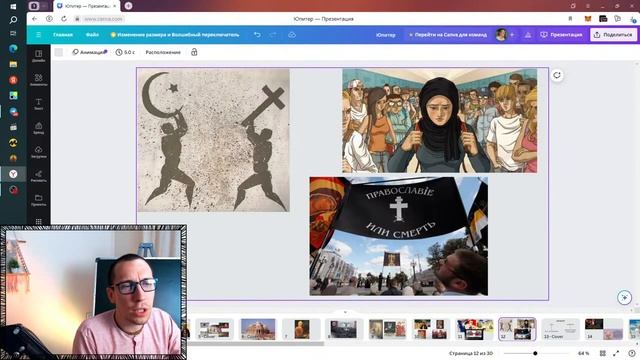640x360 pixels.
Task: Undo the last action
Action: 257,35
